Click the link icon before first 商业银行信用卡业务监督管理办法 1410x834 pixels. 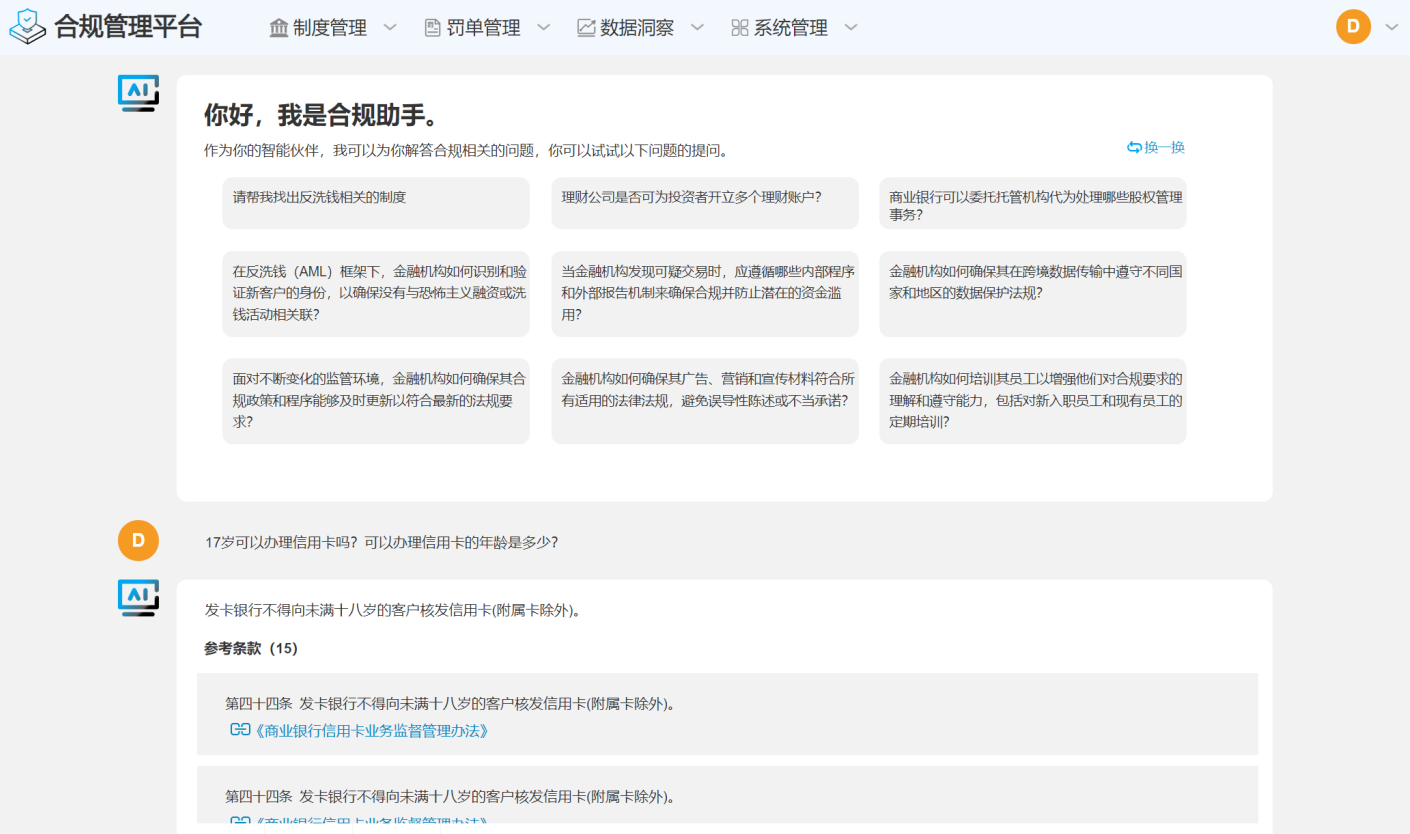[240, 730]
